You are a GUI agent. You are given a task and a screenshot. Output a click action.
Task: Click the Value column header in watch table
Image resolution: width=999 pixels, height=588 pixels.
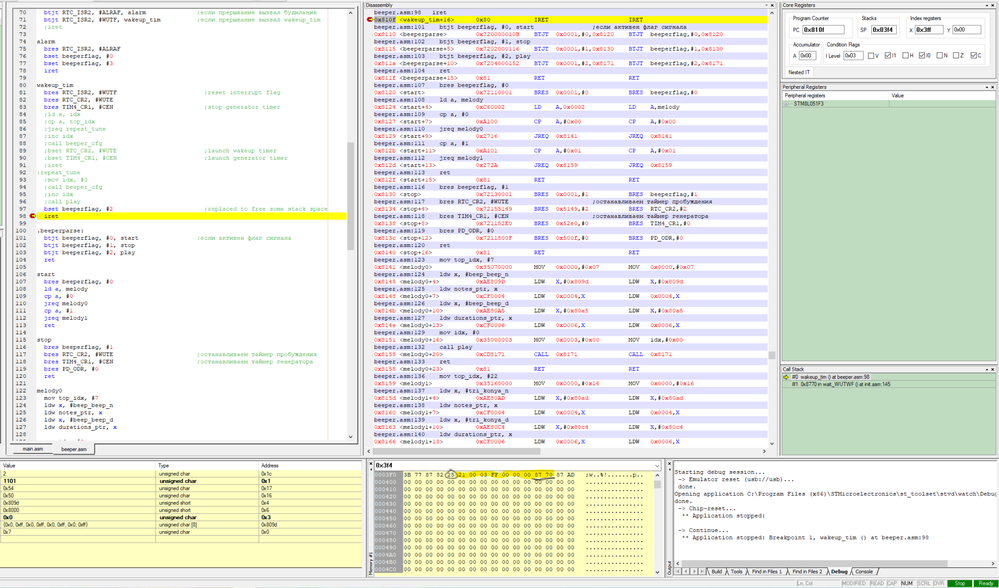point(78,466)
